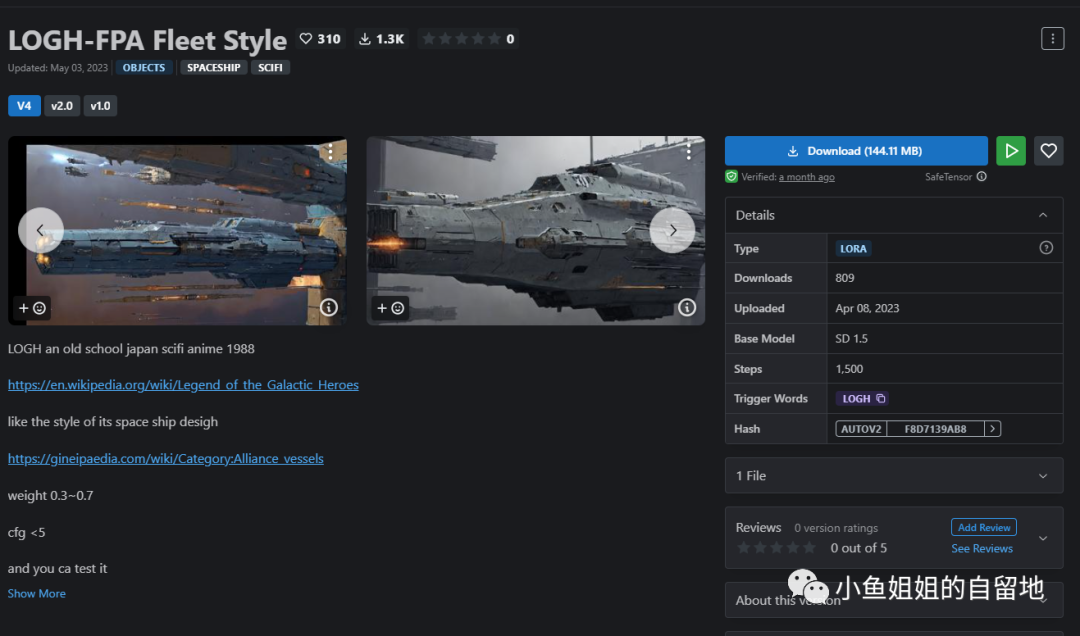Click Download (144.11 MB) button
This screenshot has width=1080, height=636.
pos(856,151)
